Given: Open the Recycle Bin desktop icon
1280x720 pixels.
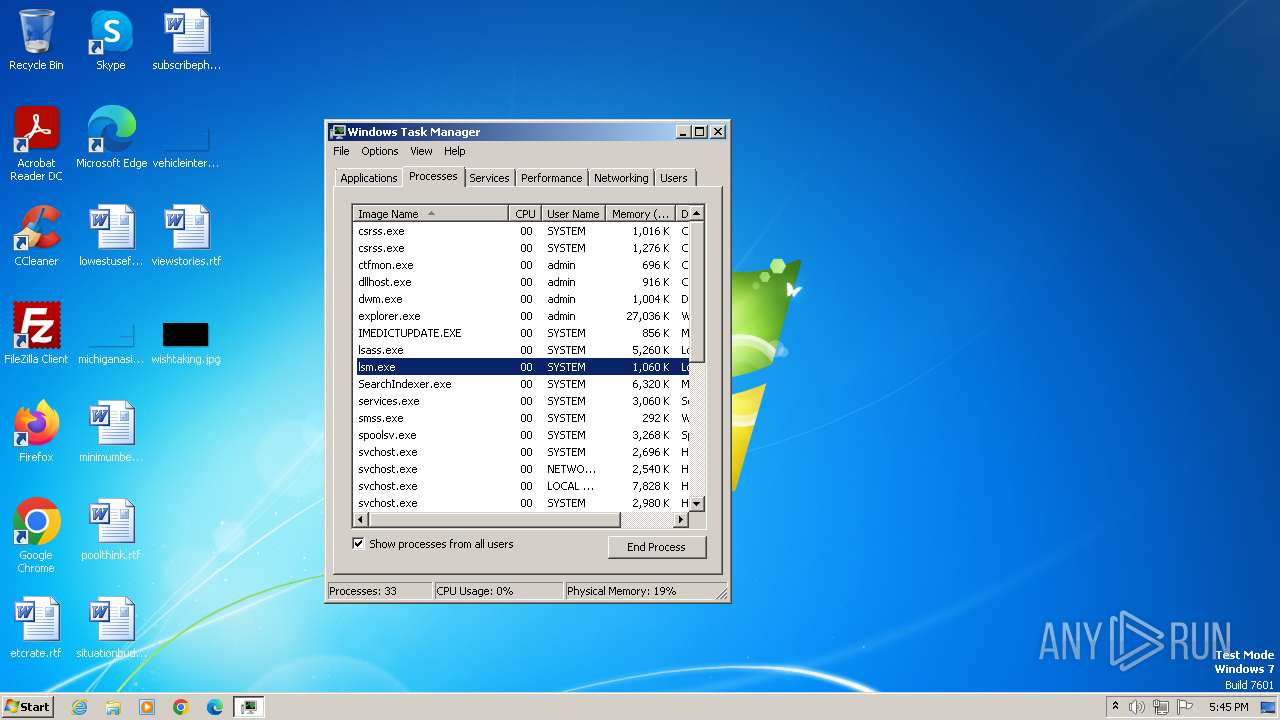Looking at the screenshot, I should tap(36, 40).
